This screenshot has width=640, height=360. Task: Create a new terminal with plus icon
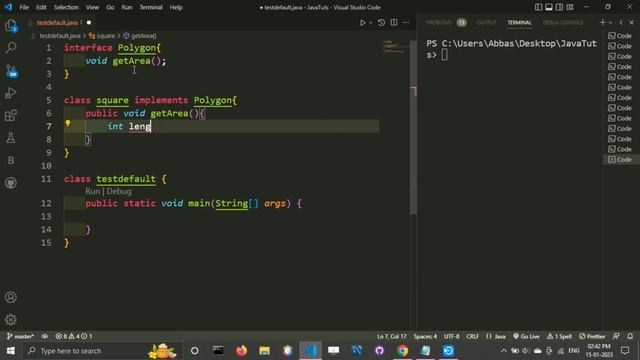click(x=602, y=23)
